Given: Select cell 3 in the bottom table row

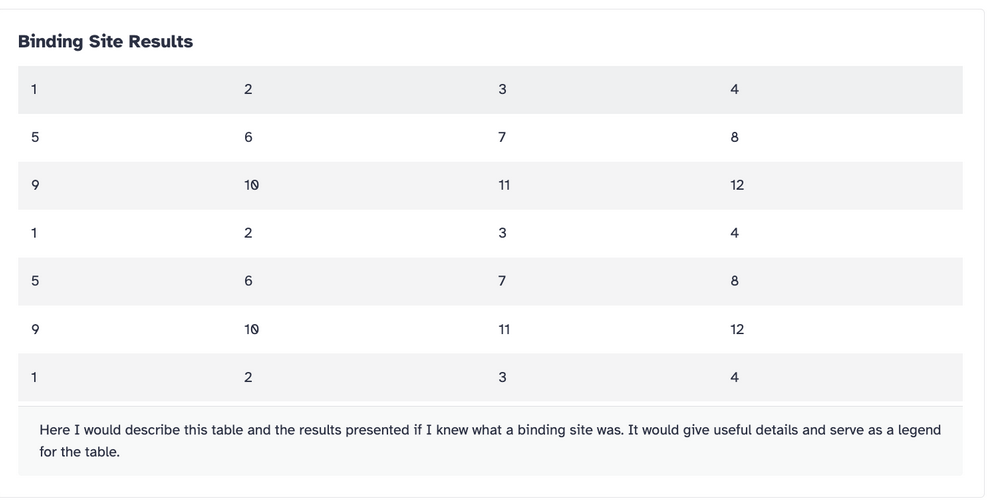Looking at the screenshot, I should 601,378.
